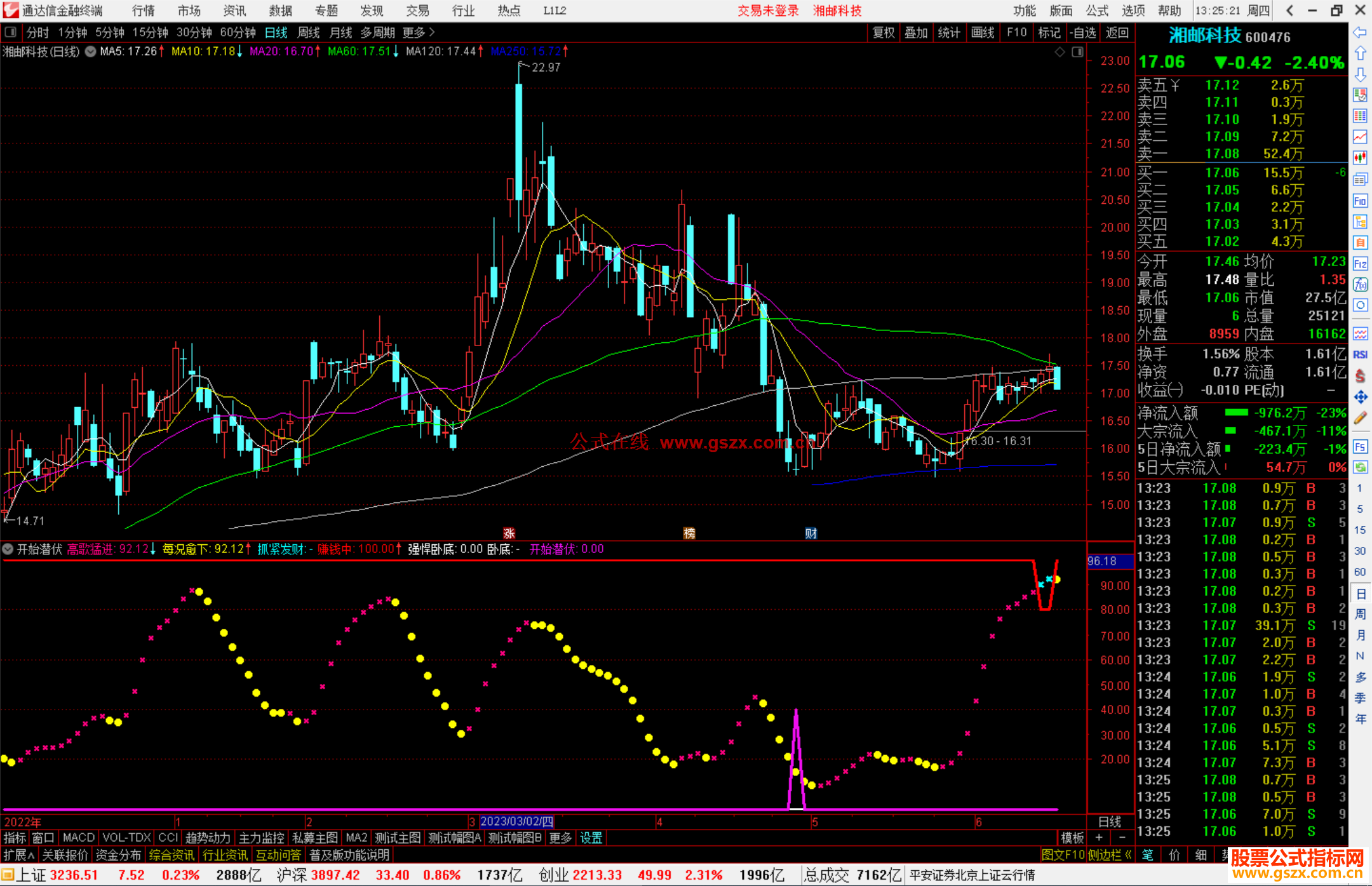Image resolution: width=1372 pixels, height=886 pixels.
Task: Click the 复权 toolbar button
Action: [883, 32]
